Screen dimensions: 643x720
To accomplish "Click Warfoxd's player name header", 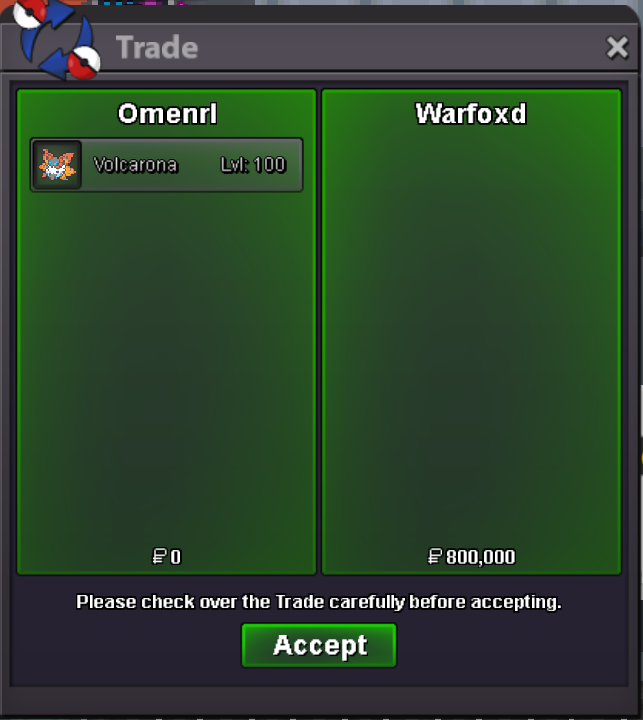I will point(471,113).
